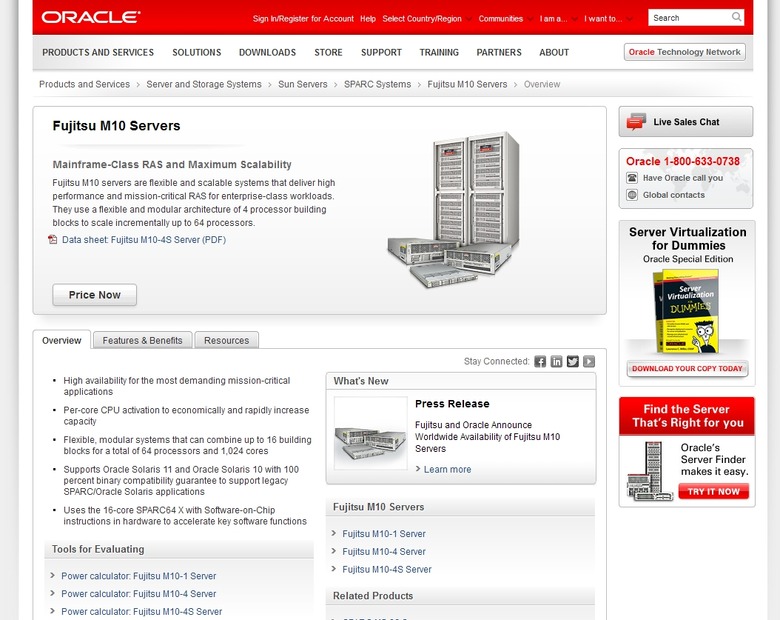Open Power calculator: Fujitsu M10-4S Server
The image size is (780, 620).
141,612
